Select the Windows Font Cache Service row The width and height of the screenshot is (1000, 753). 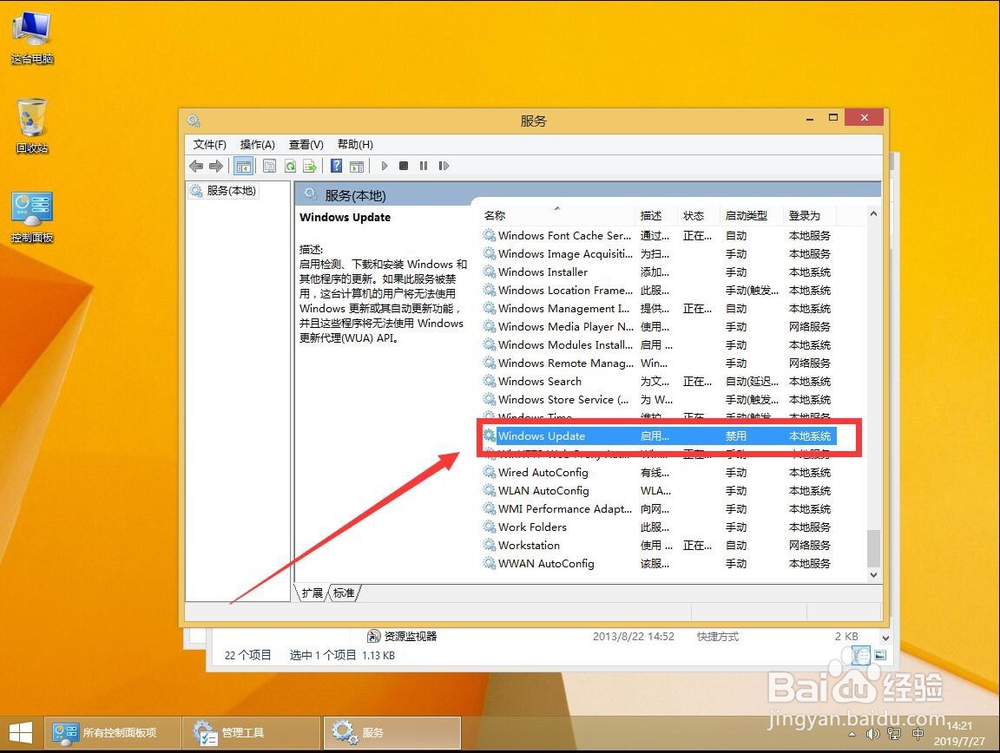coord(658,236)
